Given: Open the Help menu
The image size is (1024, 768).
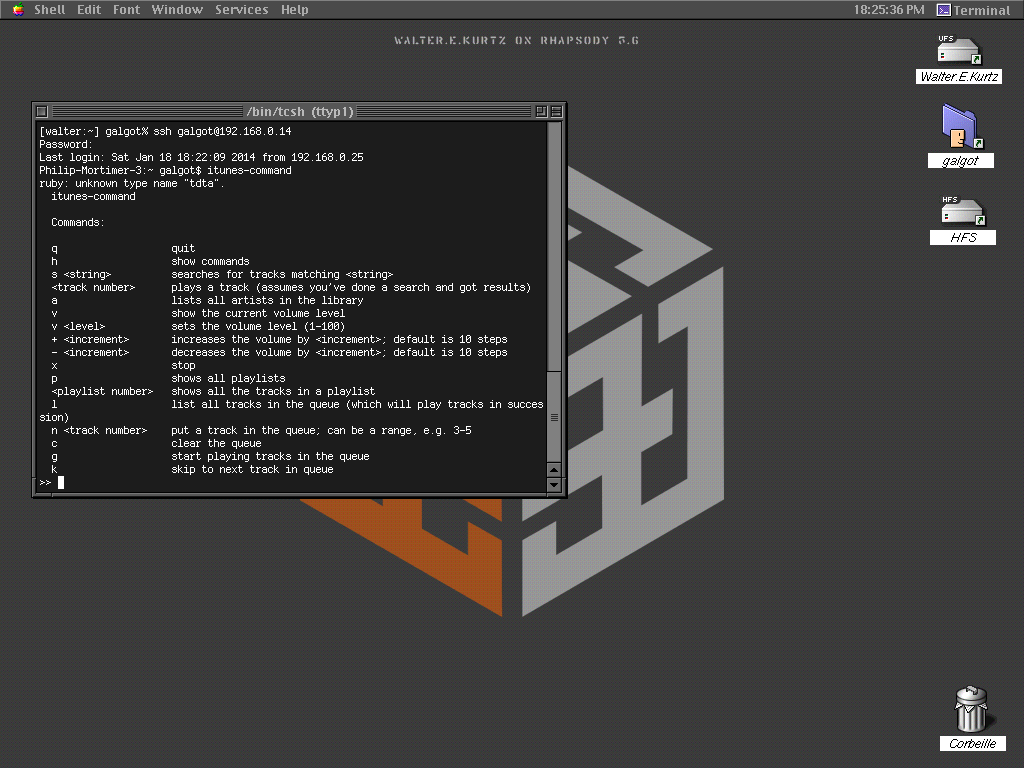Looking at the screenshot, I should (x=295, y=9).
